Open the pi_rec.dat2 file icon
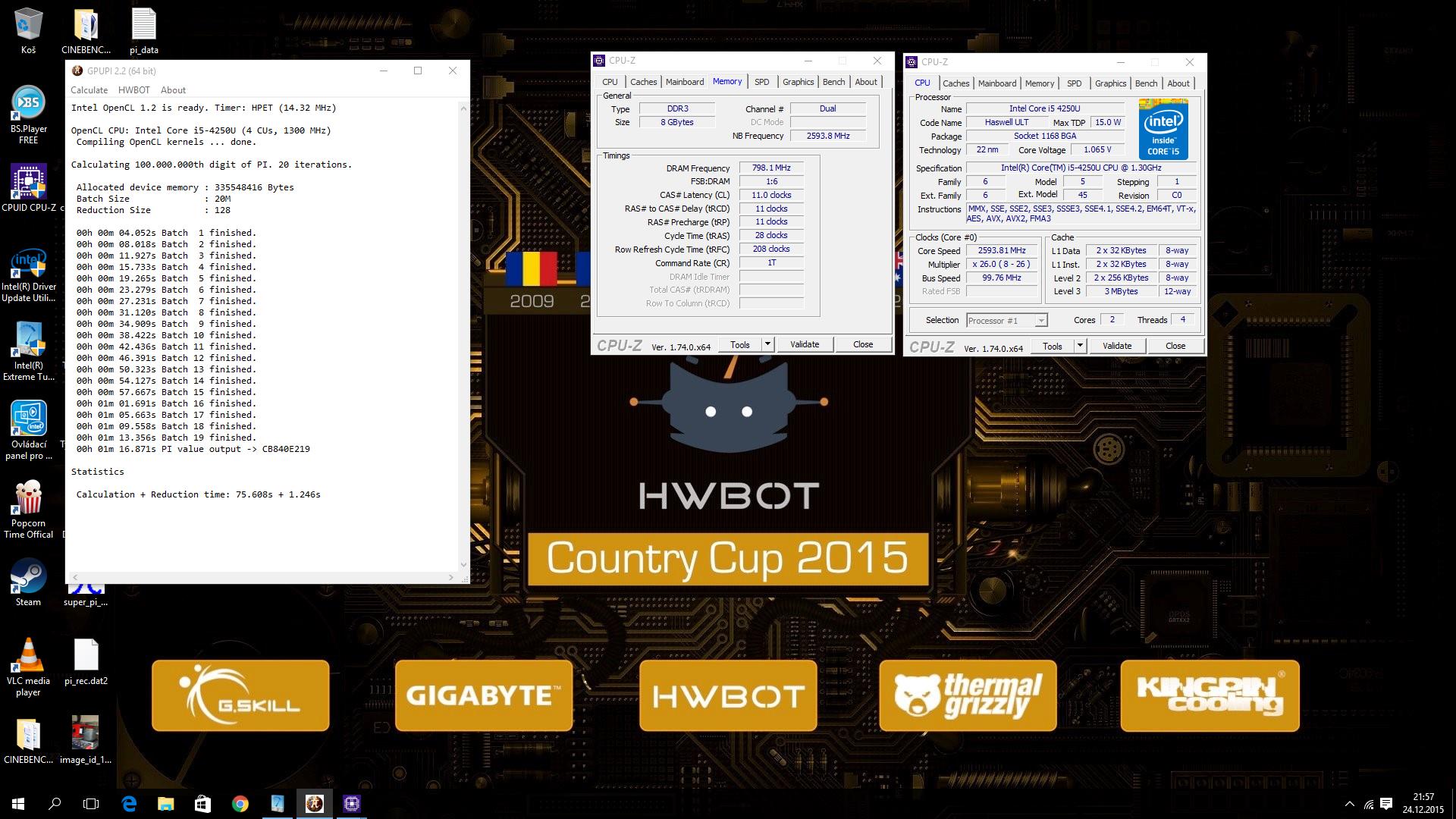The width and height of the screenshot is (1456, 819). coord(86,661)
